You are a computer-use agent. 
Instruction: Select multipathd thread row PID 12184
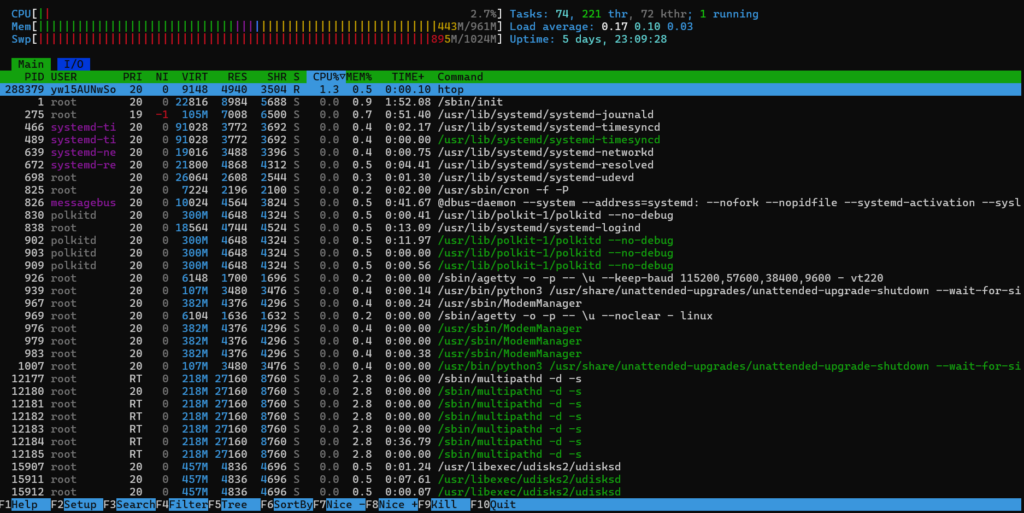512,441
